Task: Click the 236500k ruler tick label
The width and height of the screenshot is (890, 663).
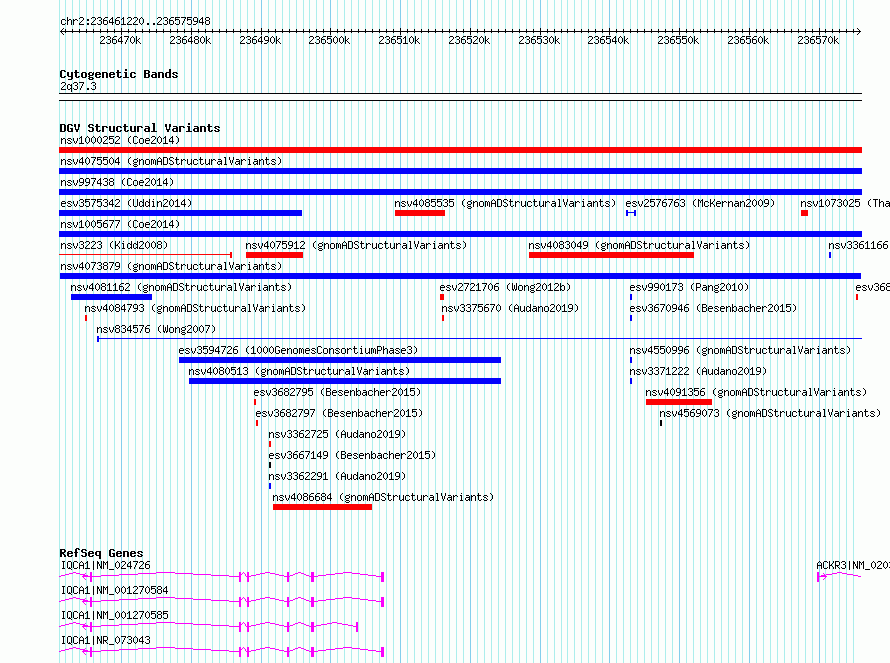Action: (329, 40)
